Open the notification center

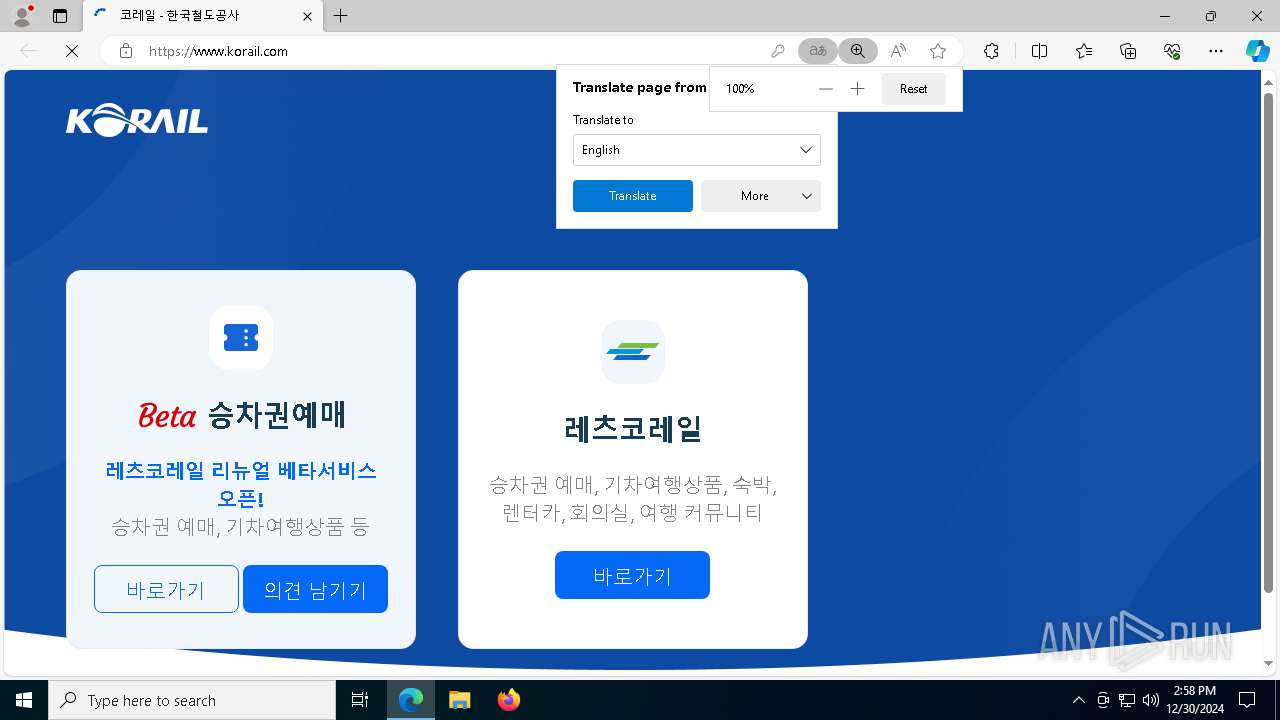tap(1247, 700)
